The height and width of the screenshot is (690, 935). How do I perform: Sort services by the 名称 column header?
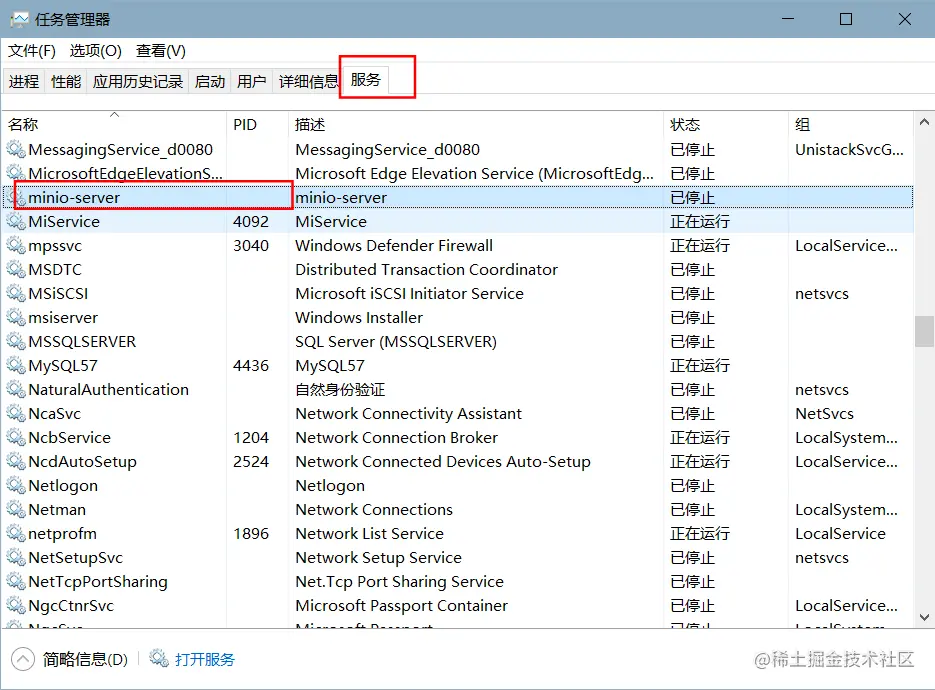click(114, 125)
